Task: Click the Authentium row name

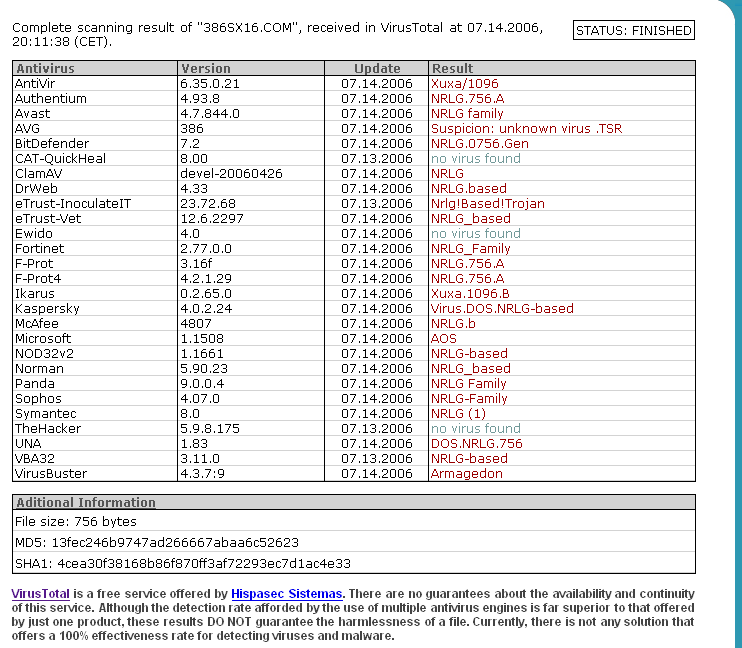Action: [x=51, y=98]
